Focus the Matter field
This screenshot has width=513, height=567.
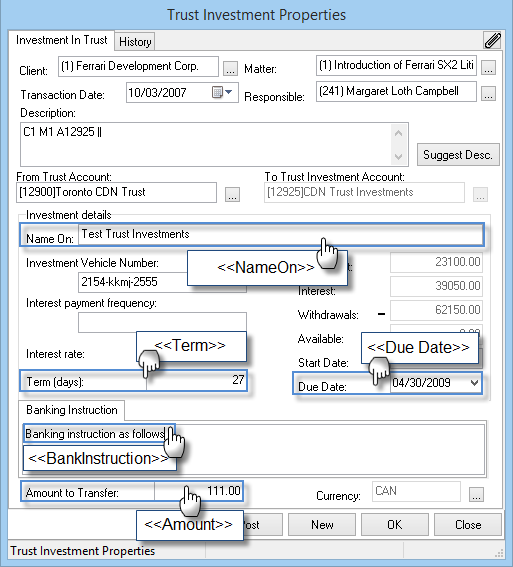(396, 65)
